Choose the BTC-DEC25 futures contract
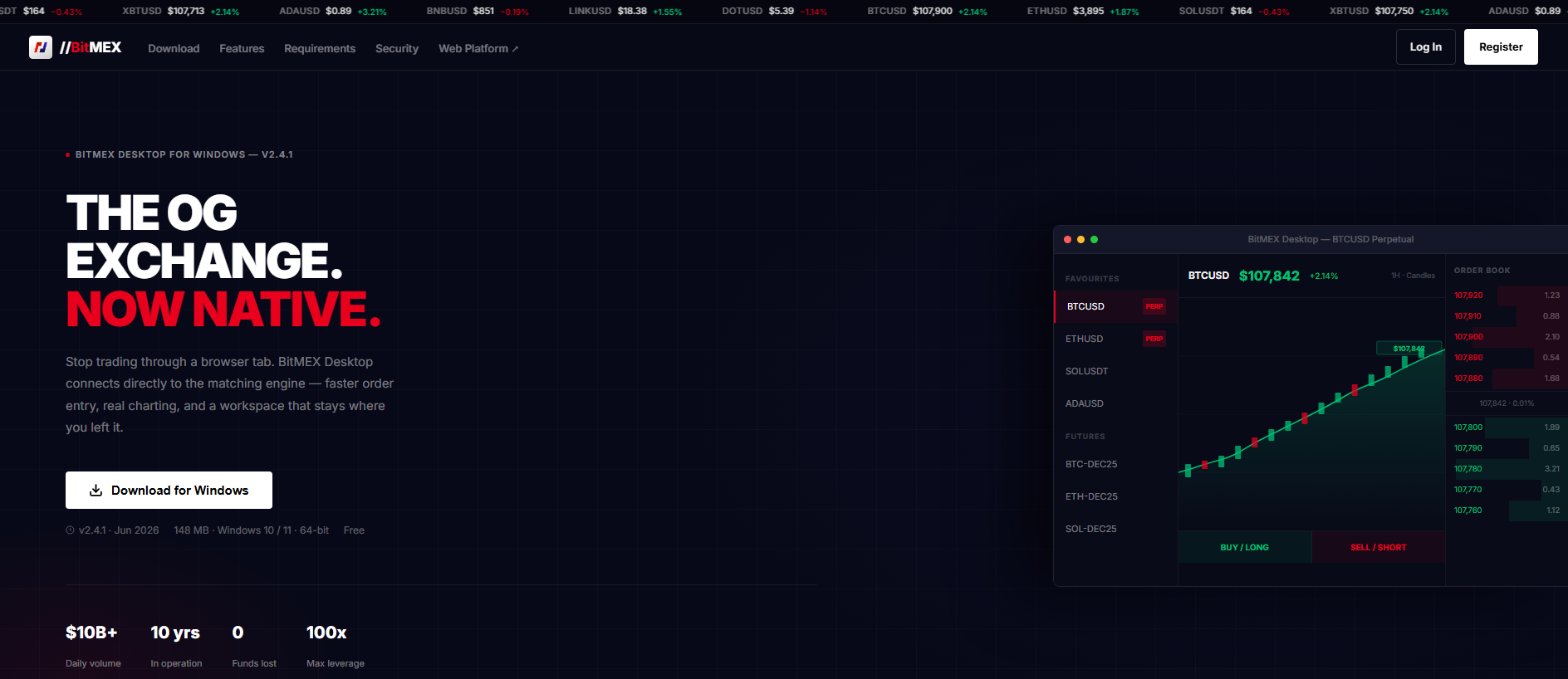1568x679 pixels. pos(1115,464)
